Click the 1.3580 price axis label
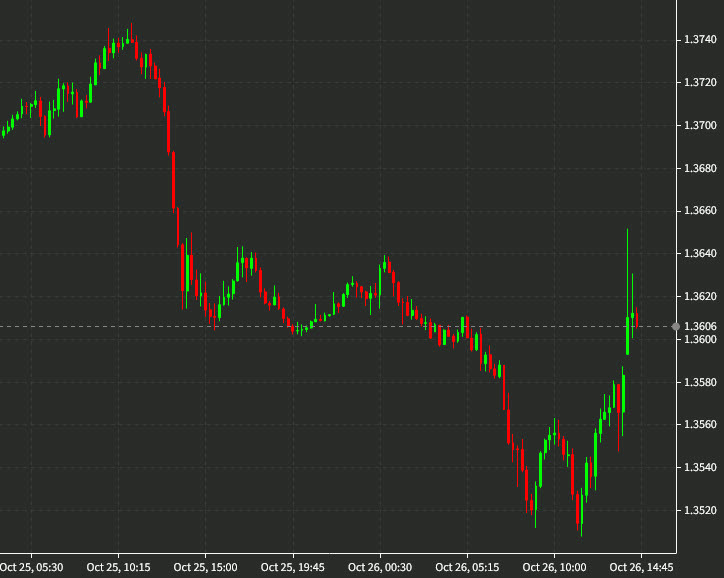 (x=700, y=382)
